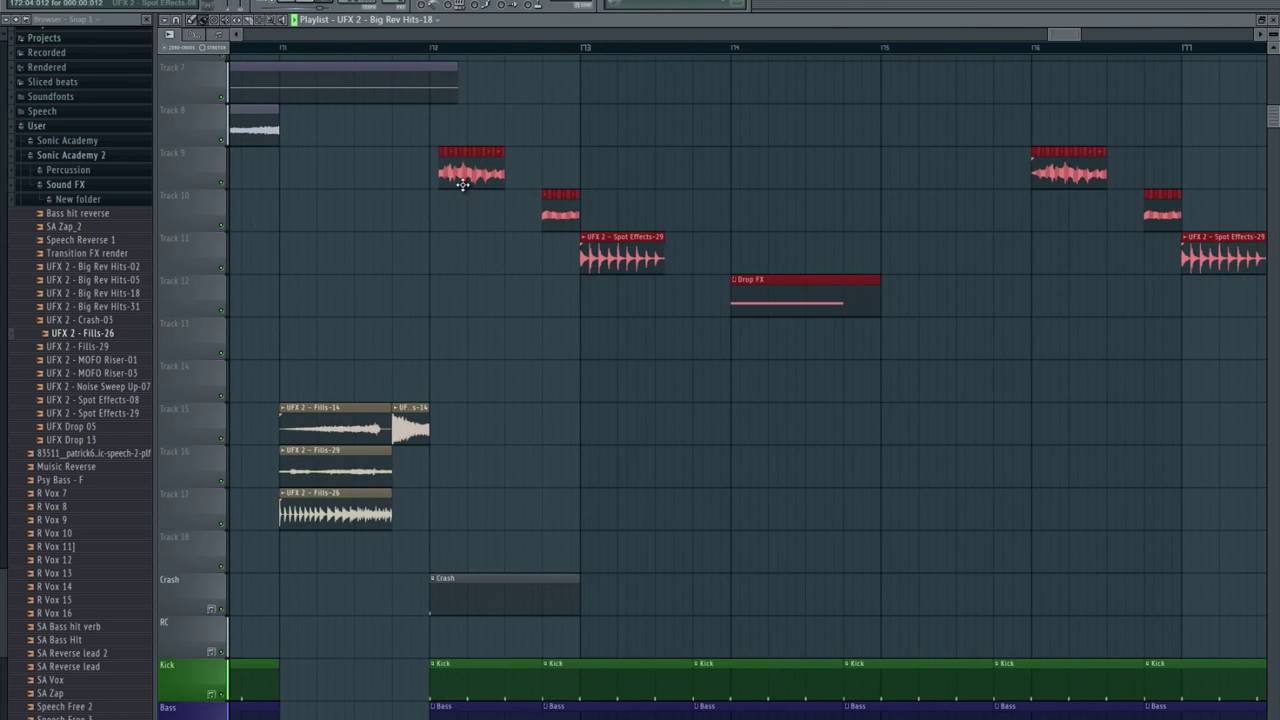This screenshot has height=720, width=1280.
Task: Switch to the third Playlist view tab
Action: [x=218, y=35]
